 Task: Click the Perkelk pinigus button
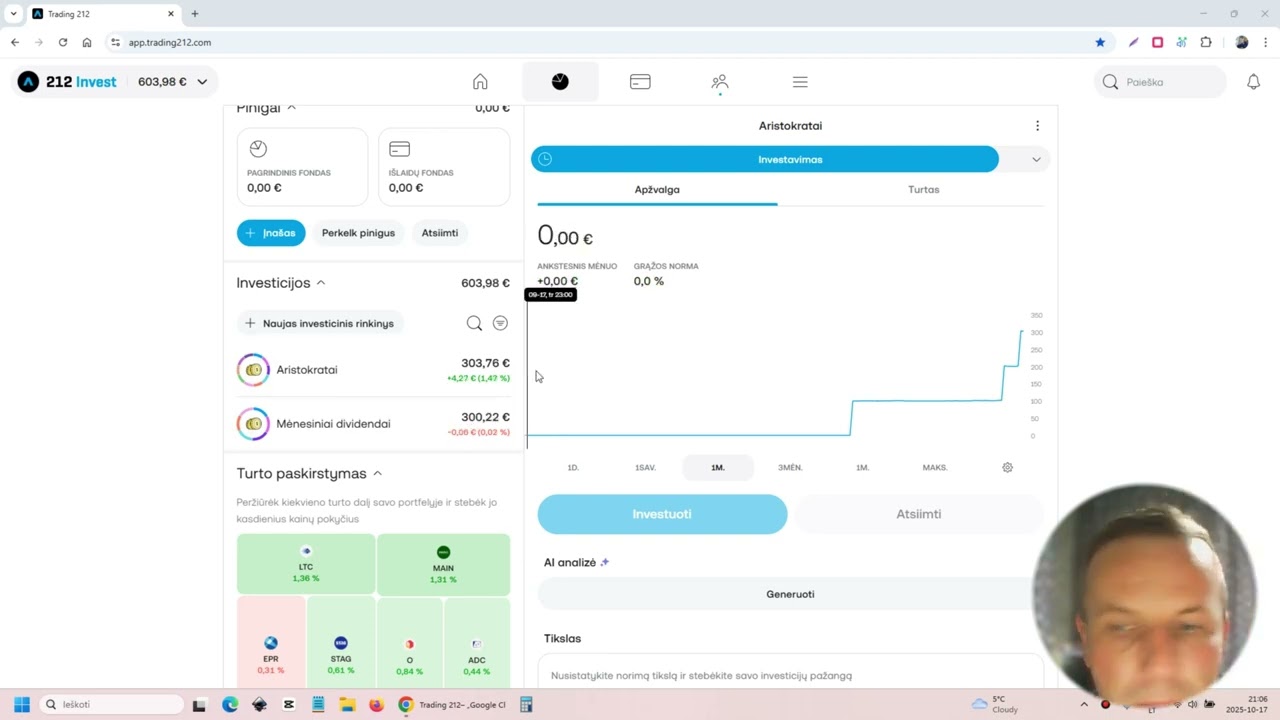pyautogui.click(x=358, y=233)
